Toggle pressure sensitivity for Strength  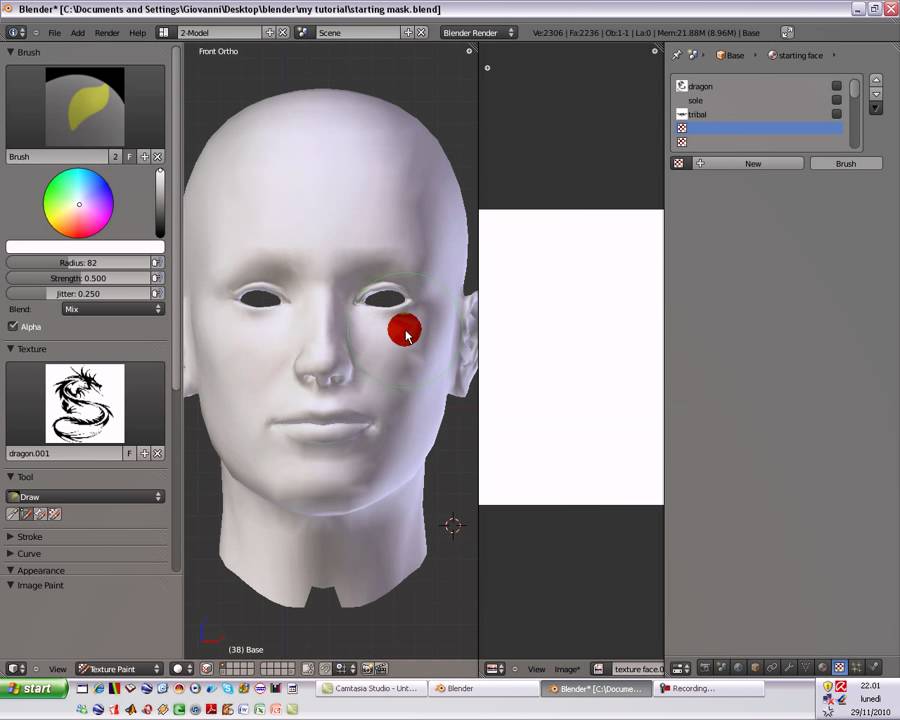coord(157,278)
